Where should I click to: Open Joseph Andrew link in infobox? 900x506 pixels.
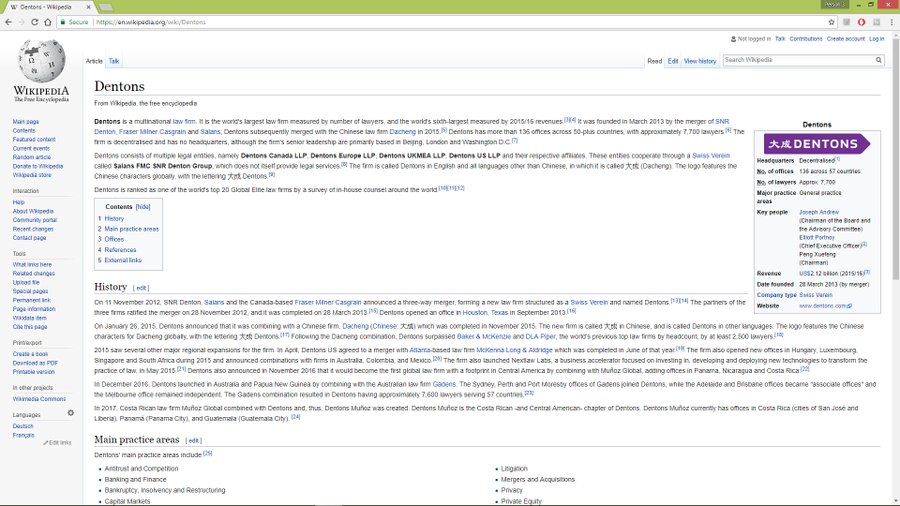click(x=818, y=212)
